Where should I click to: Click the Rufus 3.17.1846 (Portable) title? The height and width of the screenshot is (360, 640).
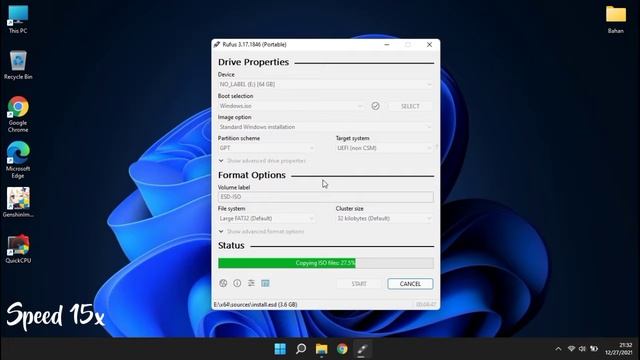pos(255,44)
